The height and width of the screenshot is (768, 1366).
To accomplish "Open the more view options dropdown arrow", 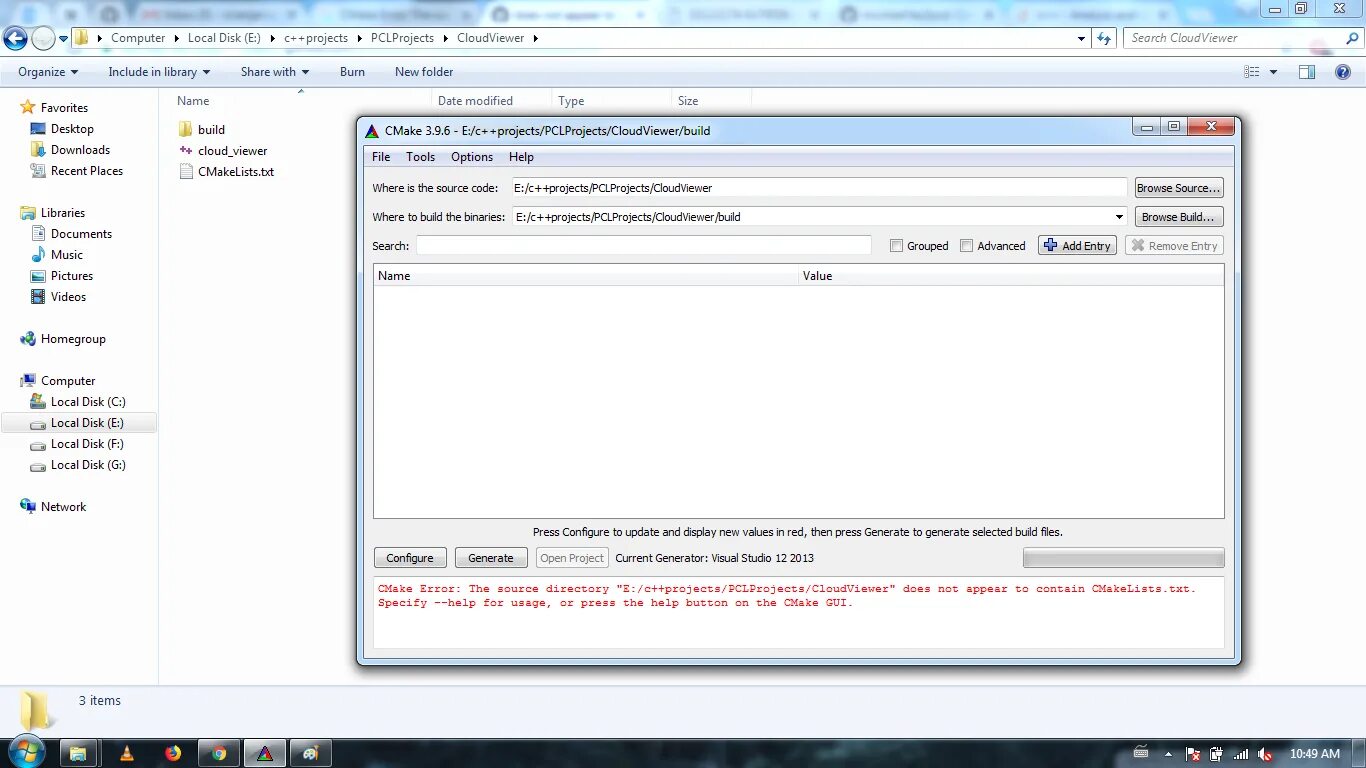I will (x=1273, y=72).
